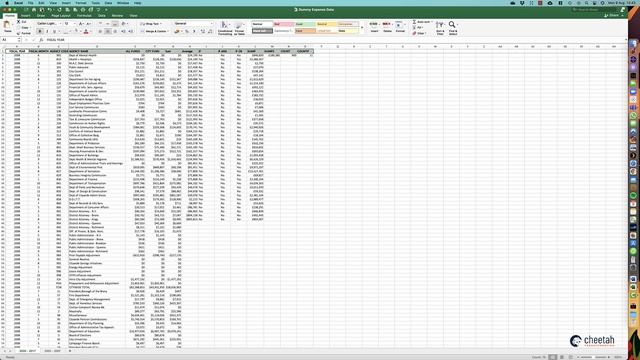
Task: Apply accounting currency format
Action: [178, 31]
